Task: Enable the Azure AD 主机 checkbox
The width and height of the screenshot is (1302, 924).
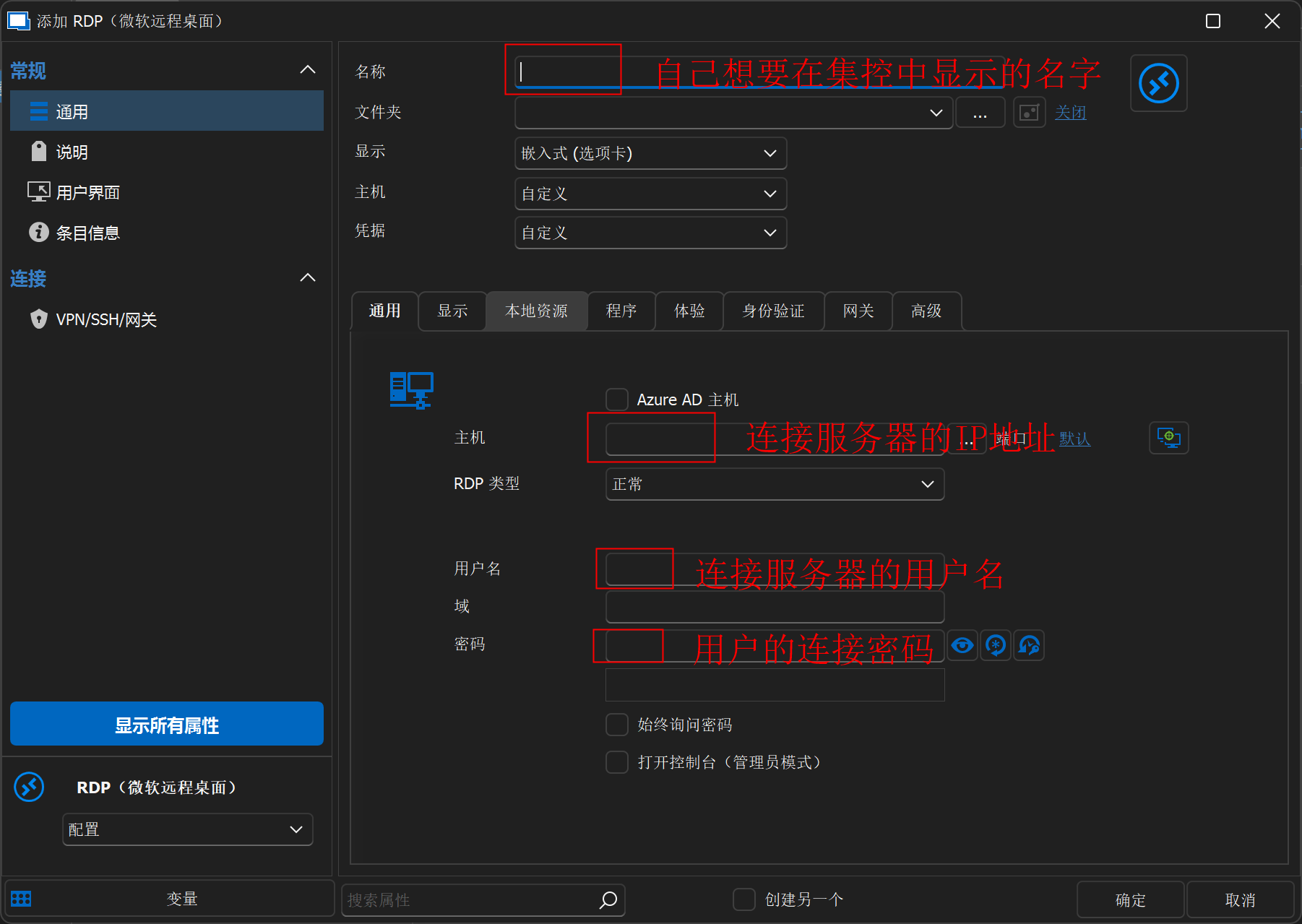Action: [616, 400]
